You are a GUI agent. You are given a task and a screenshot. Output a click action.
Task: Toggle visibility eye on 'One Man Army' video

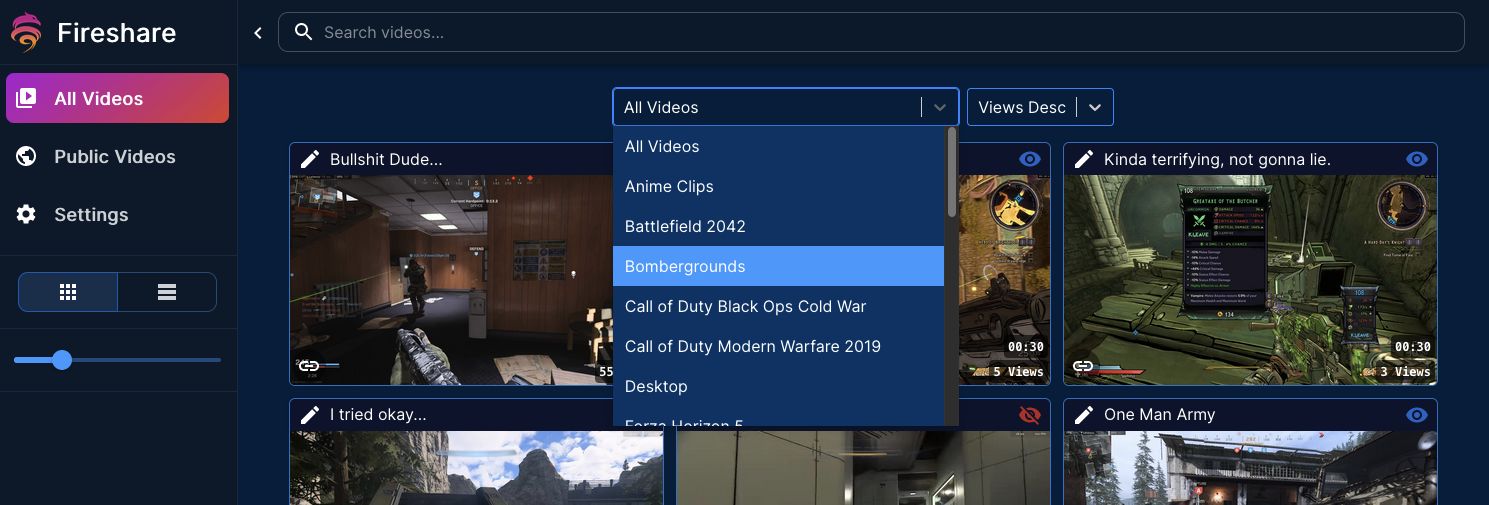point(1416,414)
